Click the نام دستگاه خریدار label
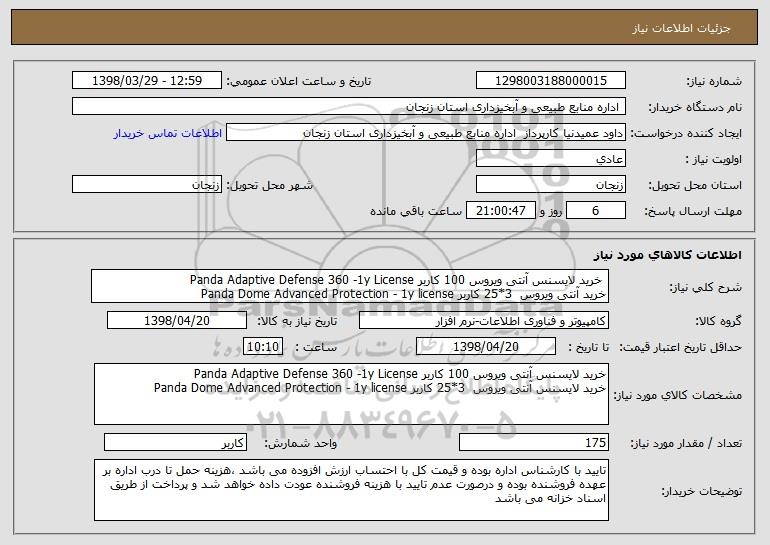Image resolution: width=770 pixels, height=545 pixels. (x=695, y=108)
